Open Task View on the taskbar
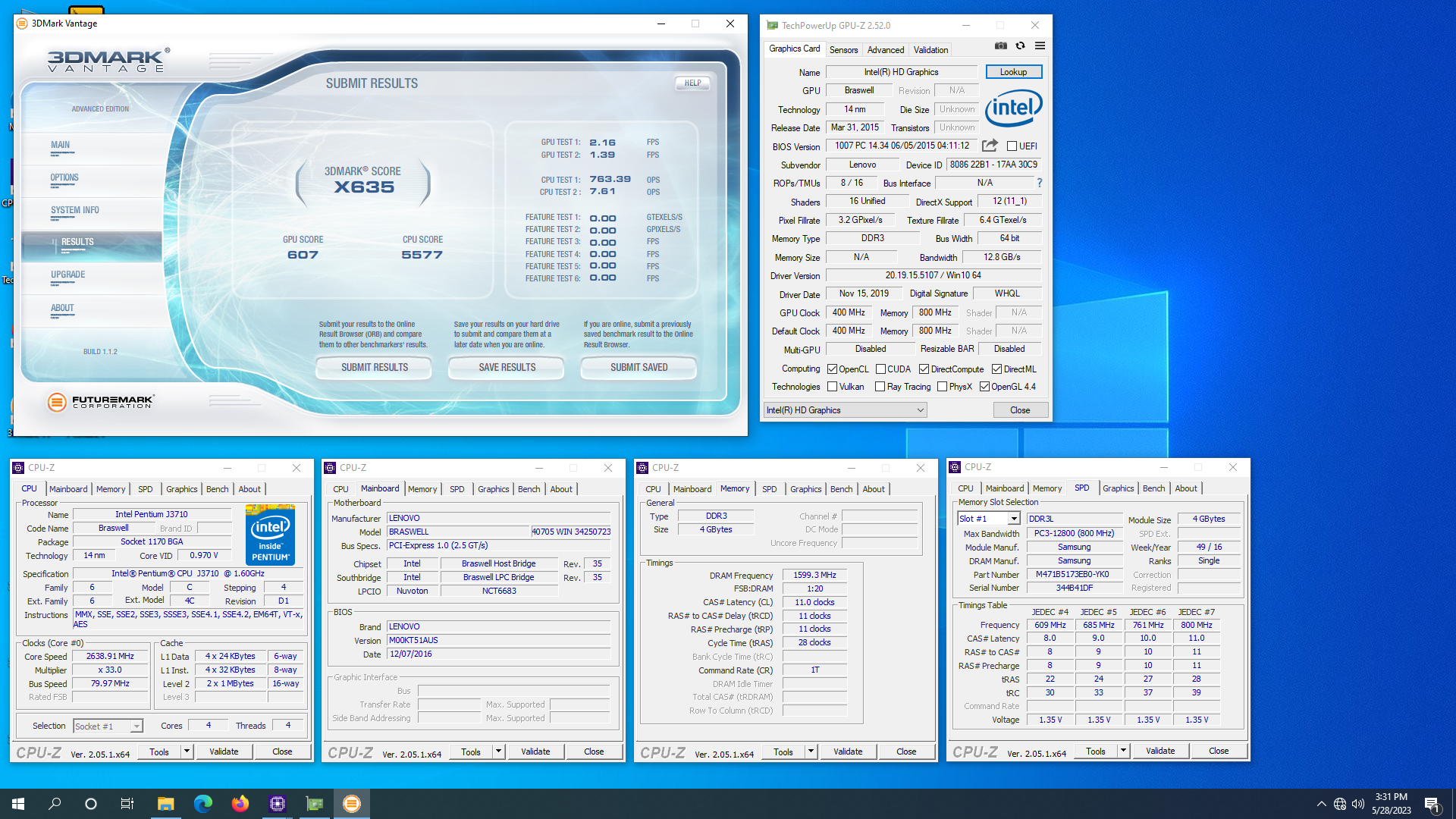Viewport: 1456px width, 819px height. click(127, 804)
